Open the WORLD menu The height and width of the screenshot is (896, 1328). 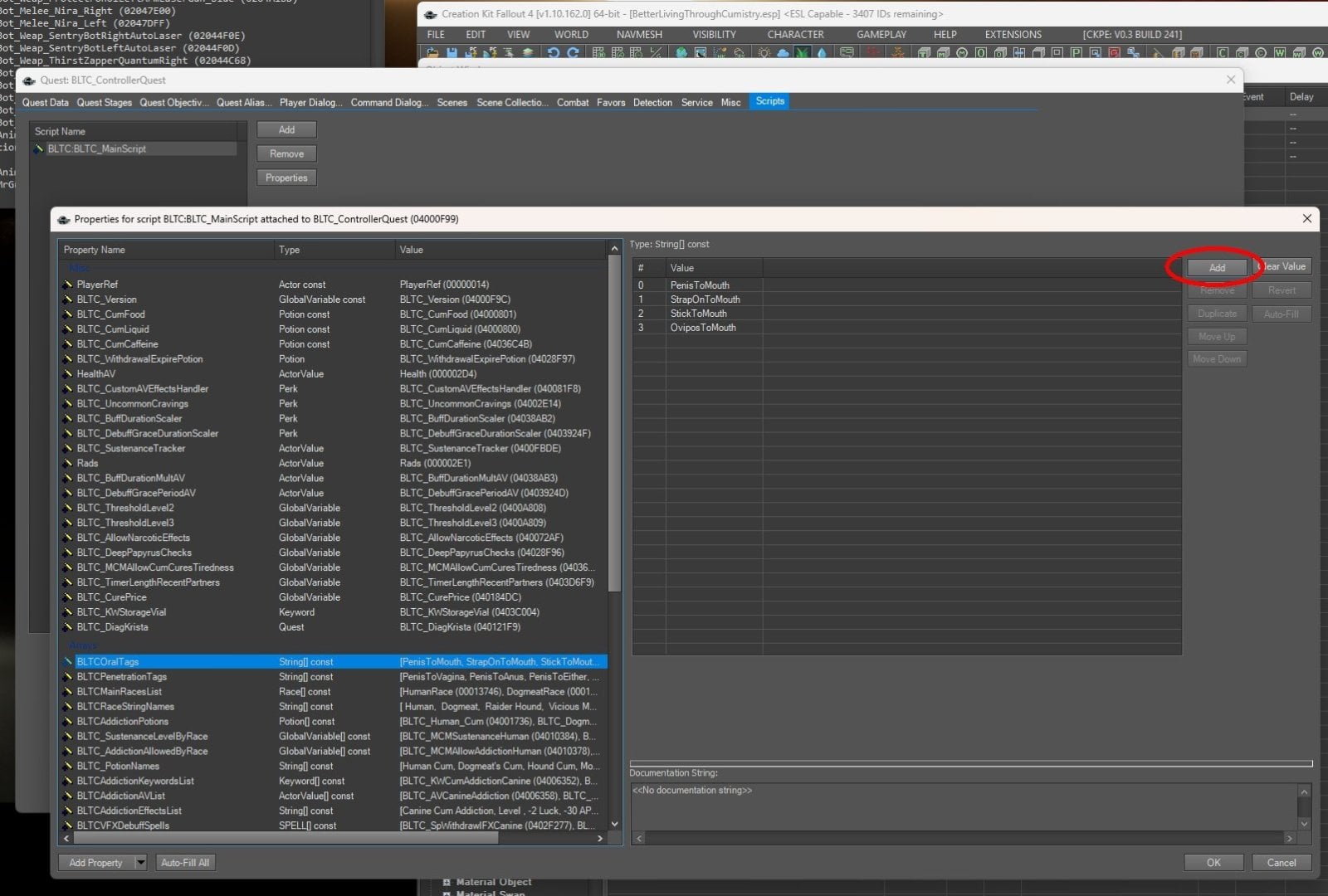[x=571, y=35]
